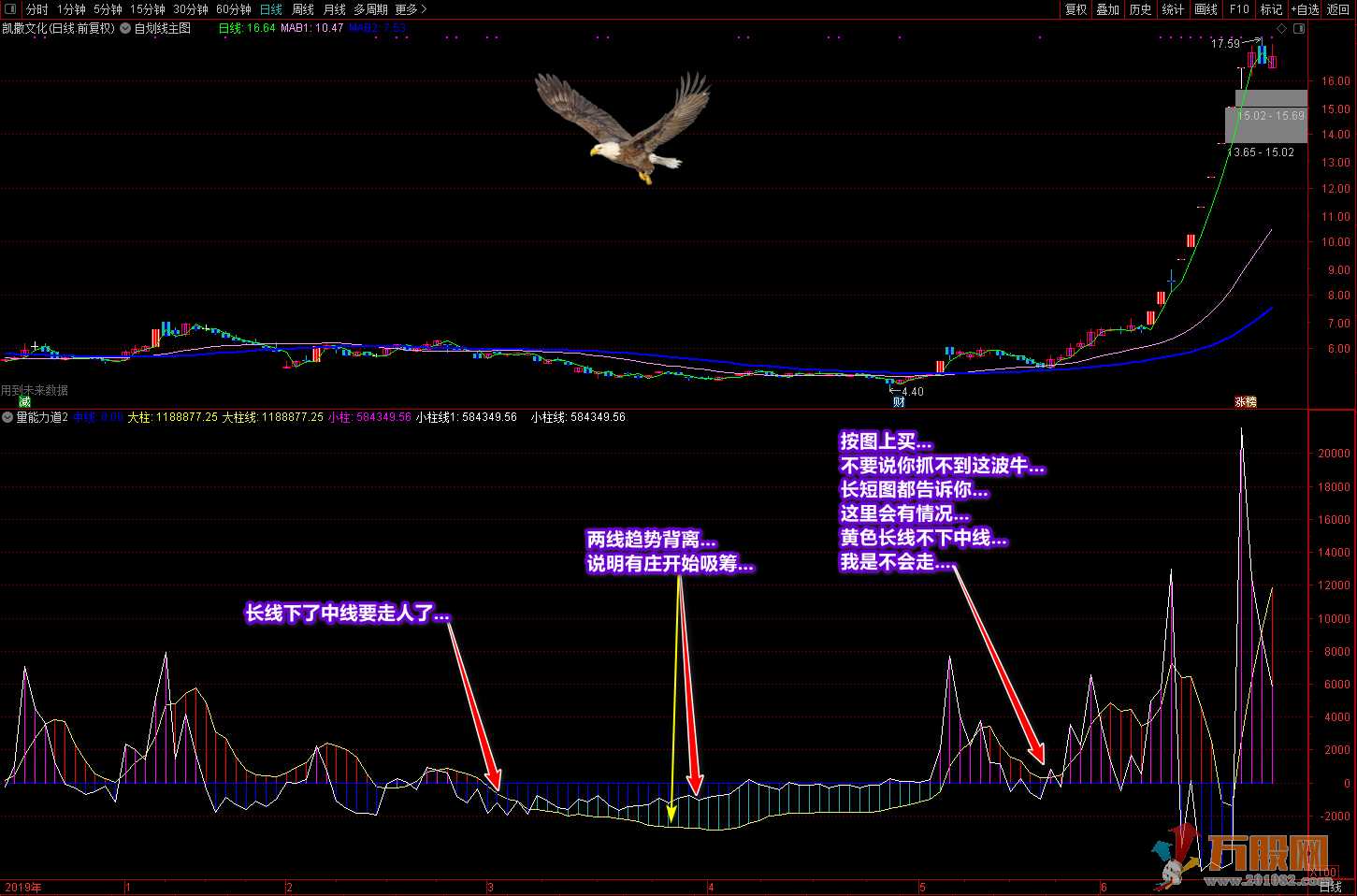Open F10 company information

point(1239,9)
